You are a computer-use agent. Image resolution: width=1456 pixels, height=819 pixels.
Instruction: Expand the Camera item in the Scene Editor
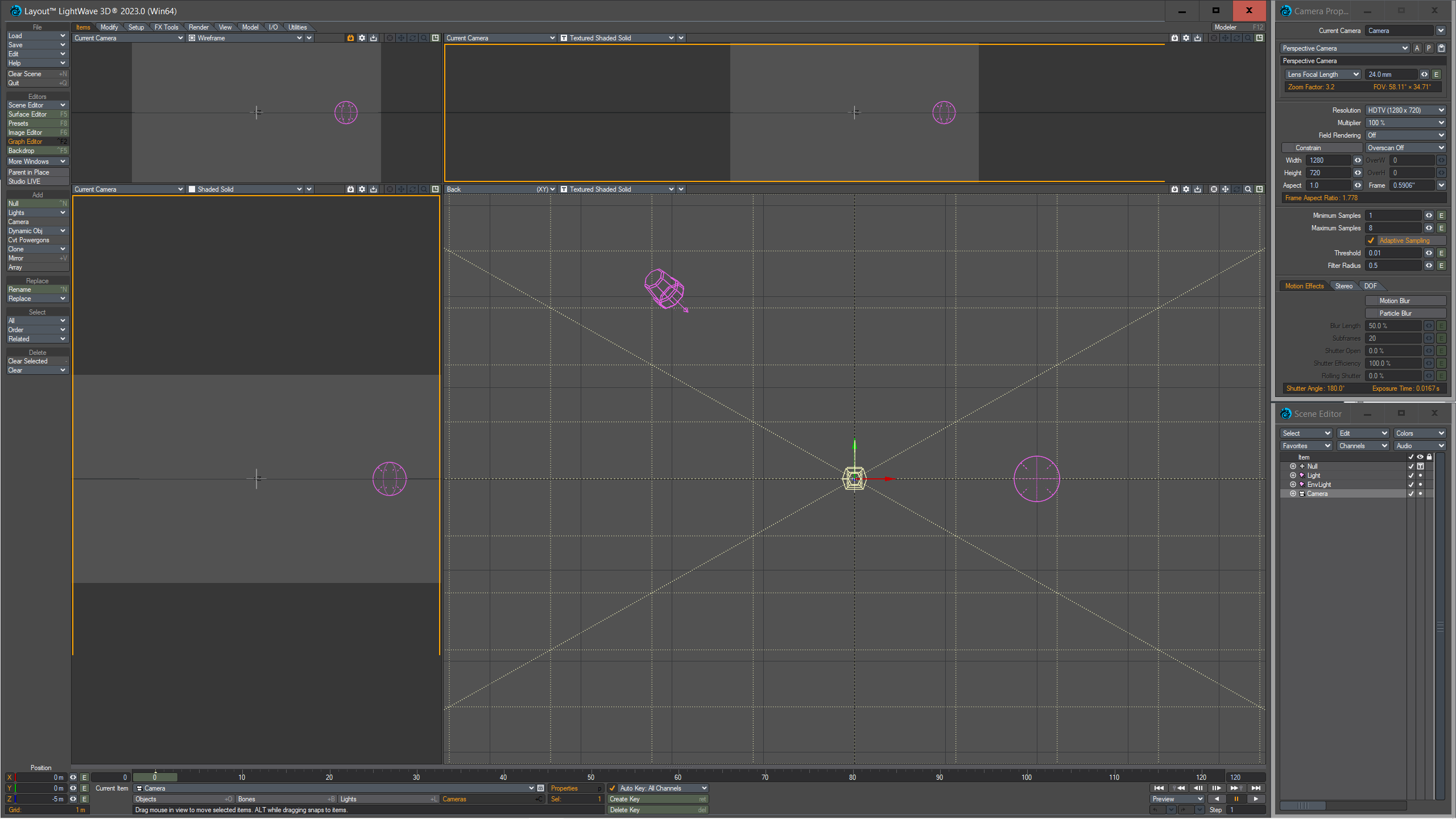tap(1293, 494)
